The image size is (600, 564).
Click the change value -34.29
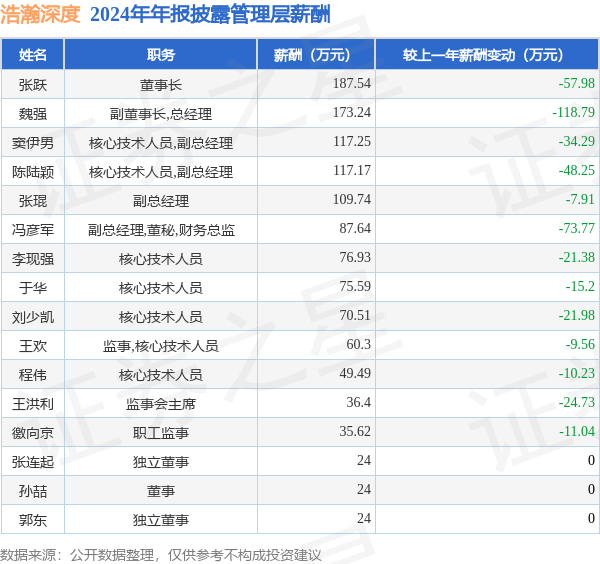coord(577,141)
